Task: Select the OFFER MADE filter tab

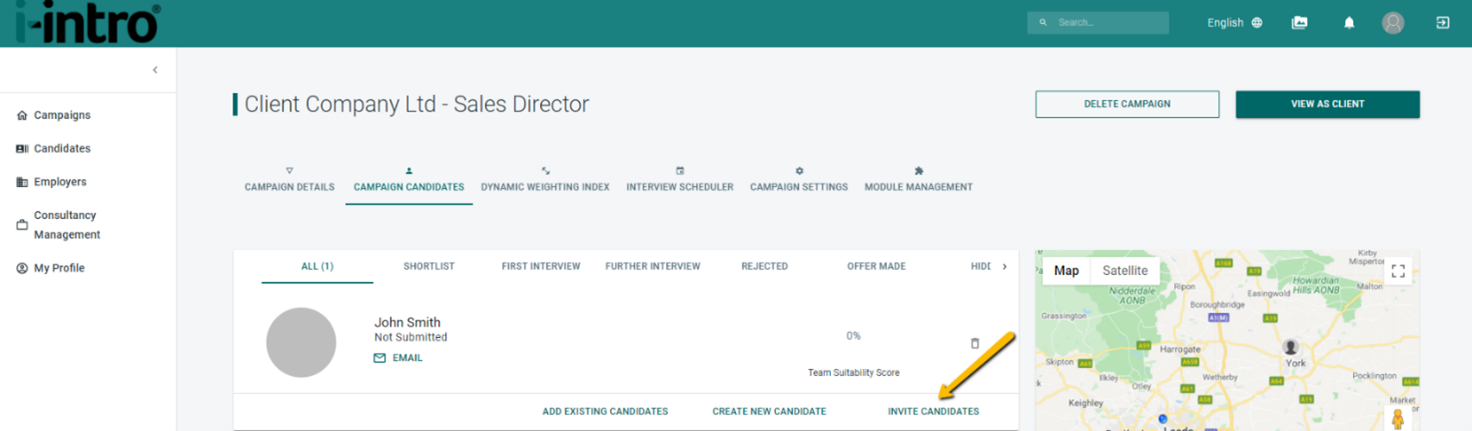Action: [x=877, y=266]
